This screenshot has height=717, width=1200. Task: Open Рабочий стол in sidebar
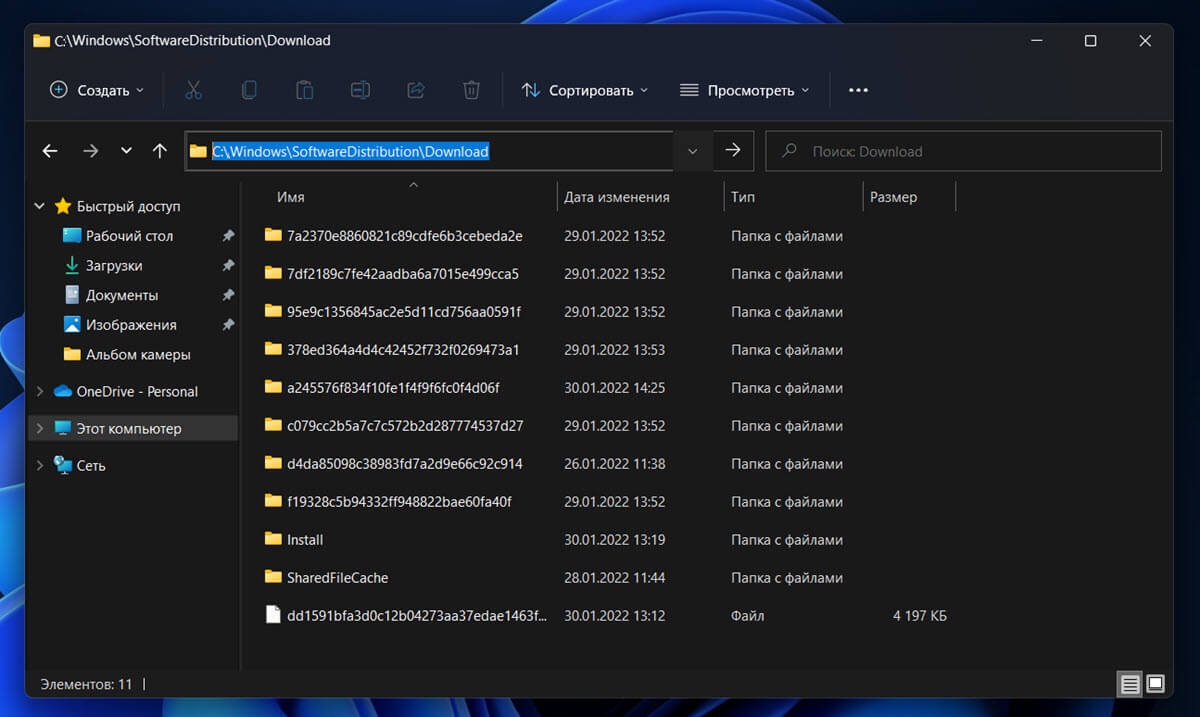point(129,236)
